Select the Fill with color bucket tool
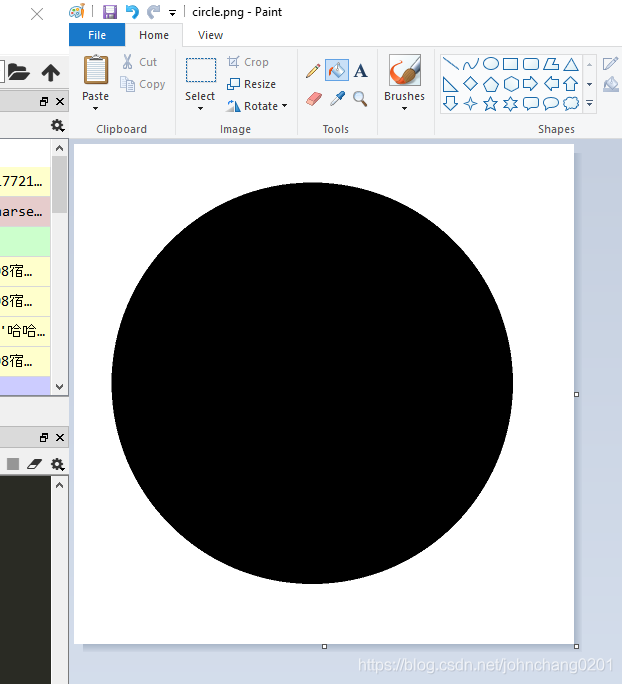Screen dimensions: 622x684 tap(337, 70)
